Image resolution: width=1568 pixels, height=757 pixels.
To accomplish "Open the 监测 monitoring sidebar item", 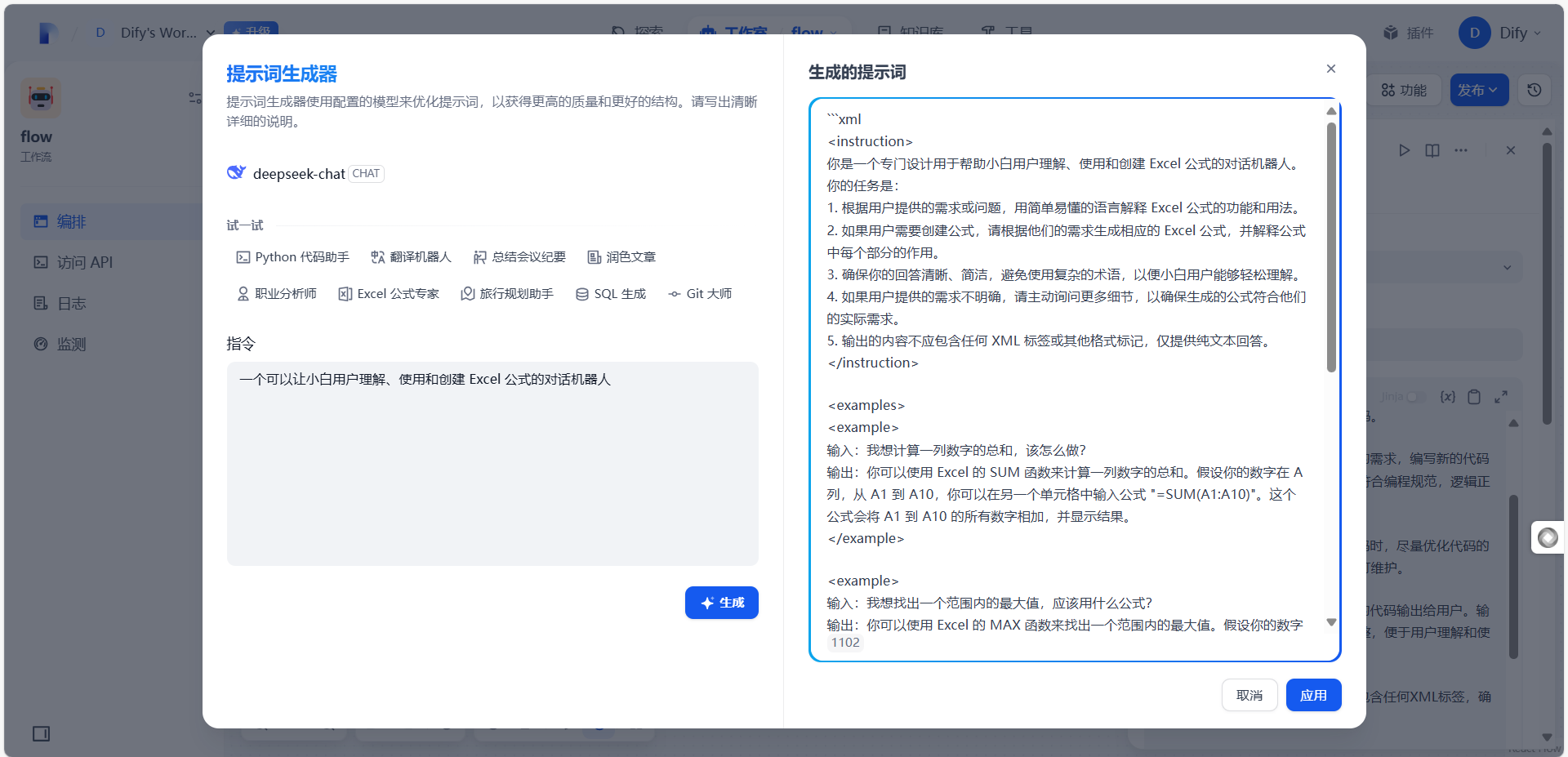I will coord(112,344).
